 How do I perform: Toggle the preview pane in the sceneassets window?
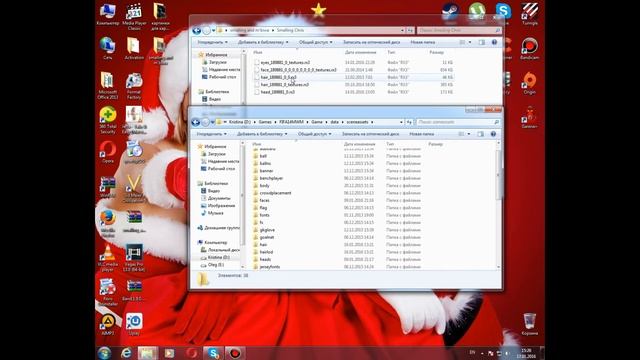pos(480,134)
